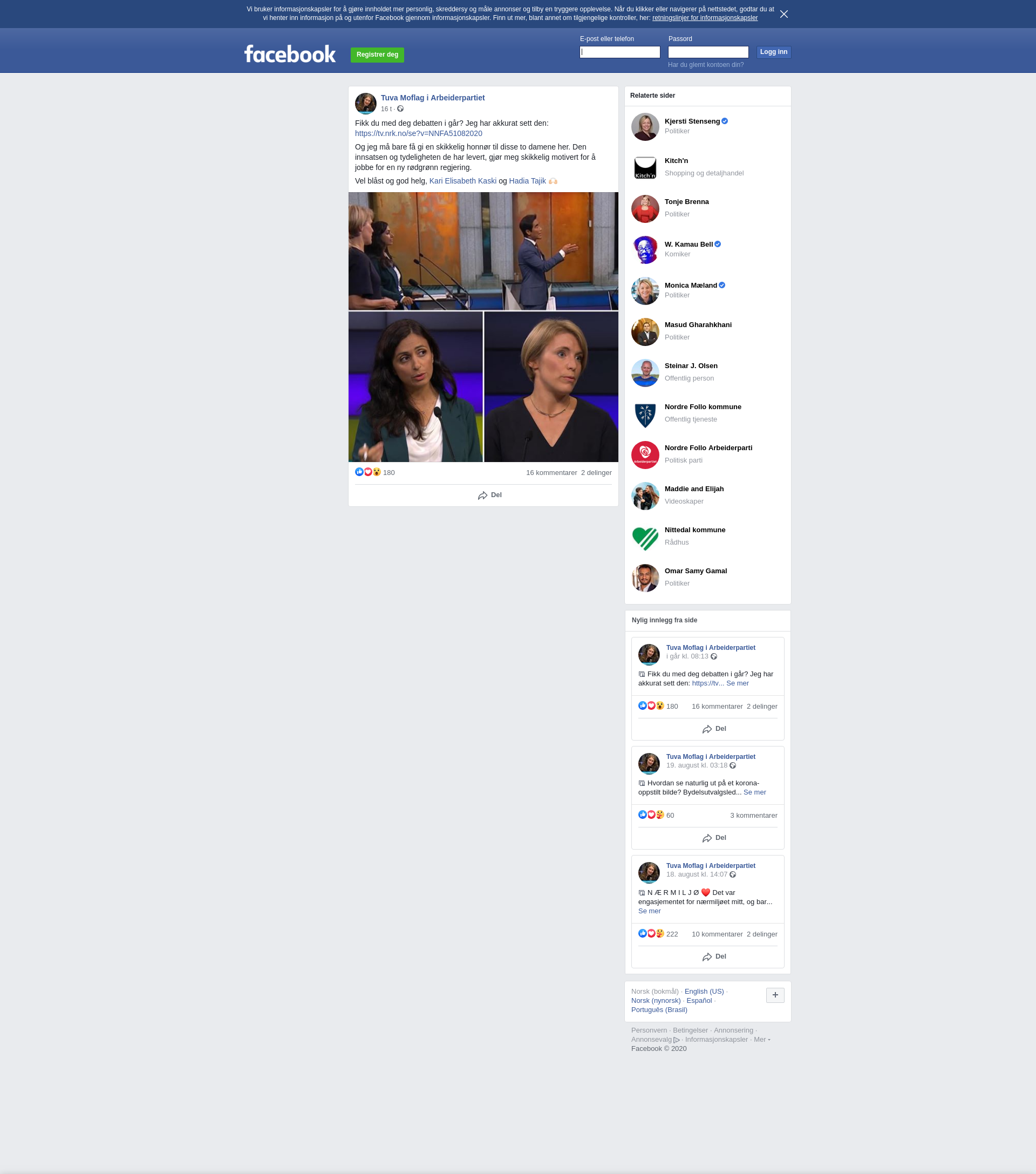1036x1174 pixels.
Task: Click the public globe icon on main post
Action: coord(400,109)
